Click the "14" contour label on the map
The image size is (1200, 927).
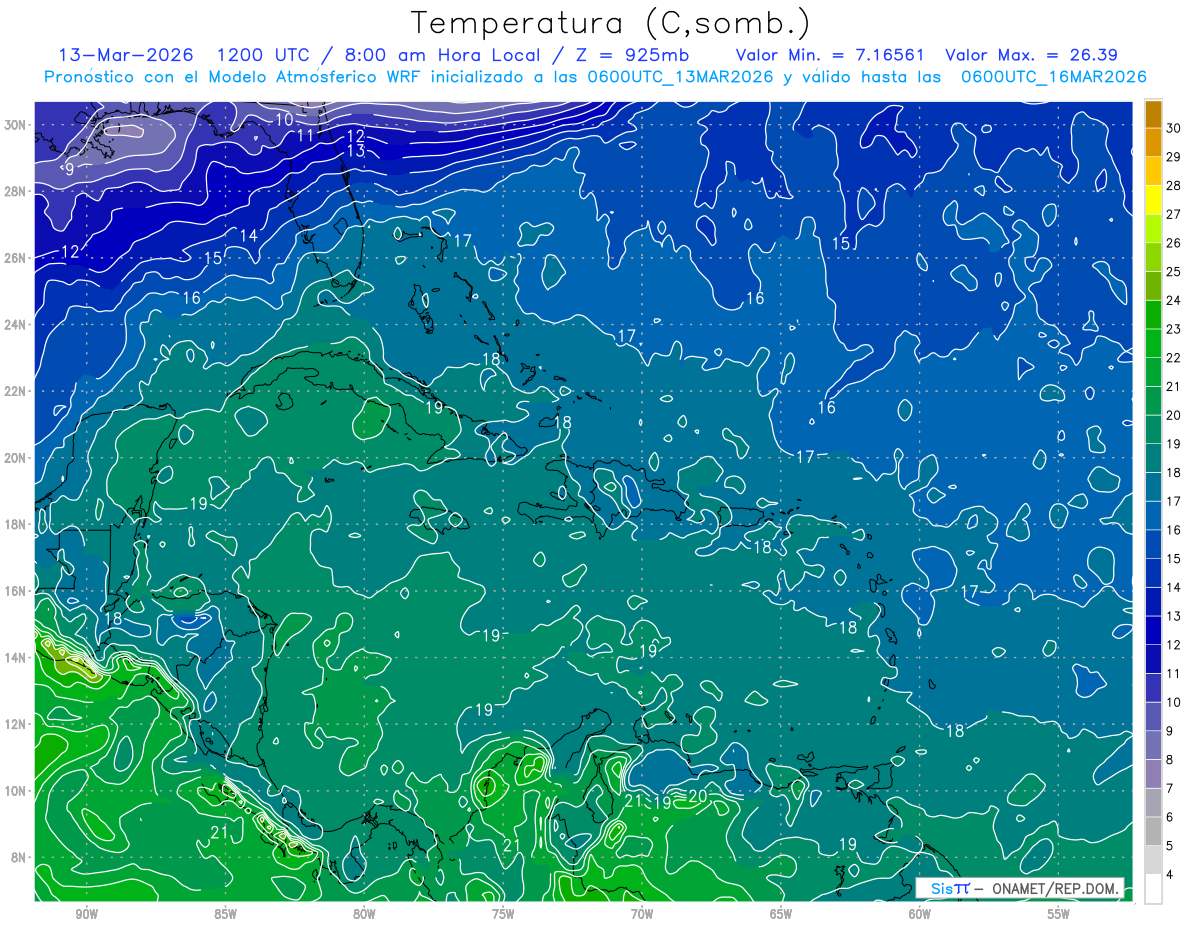(x=249, y=236)
